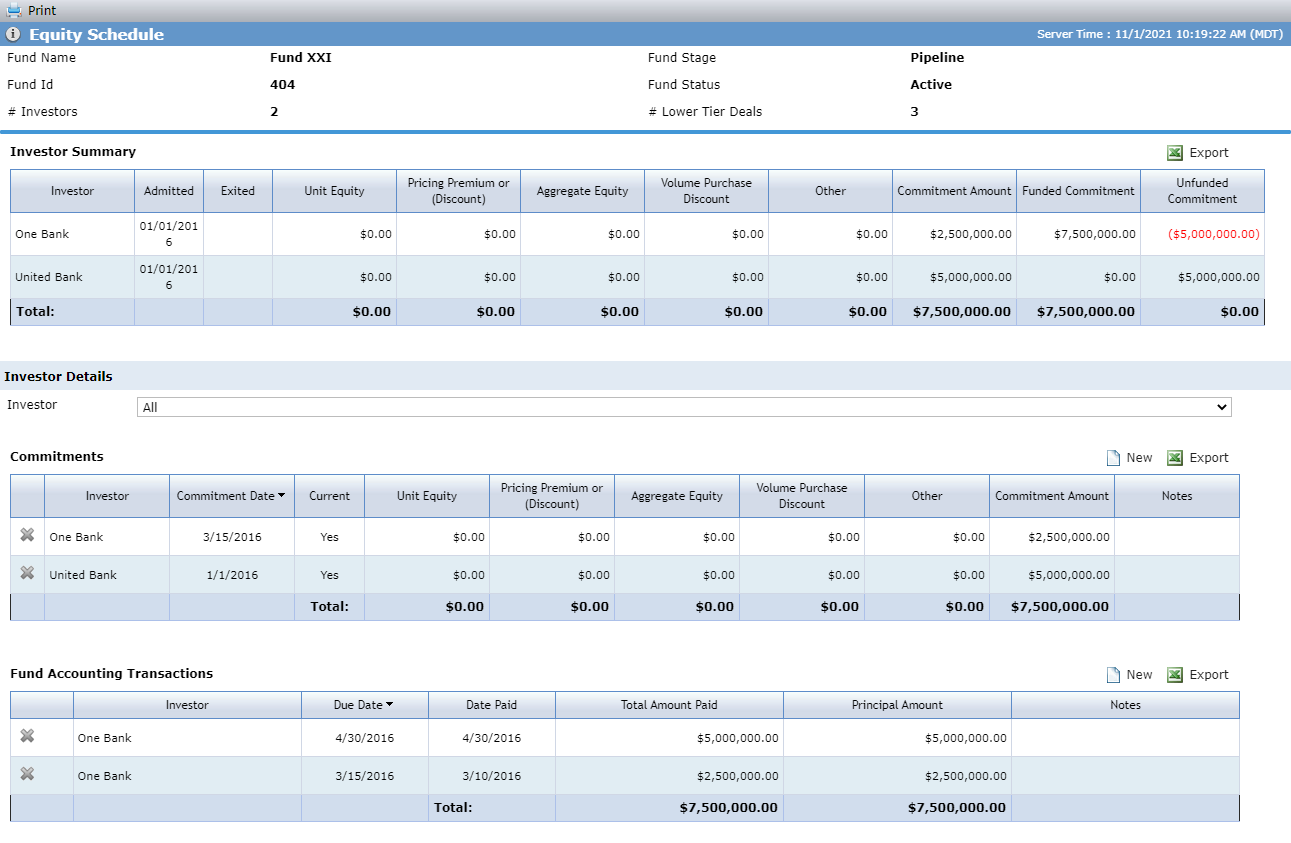
Task: Sort commitments by Commitment Date
Action: (x=231, y=496)
